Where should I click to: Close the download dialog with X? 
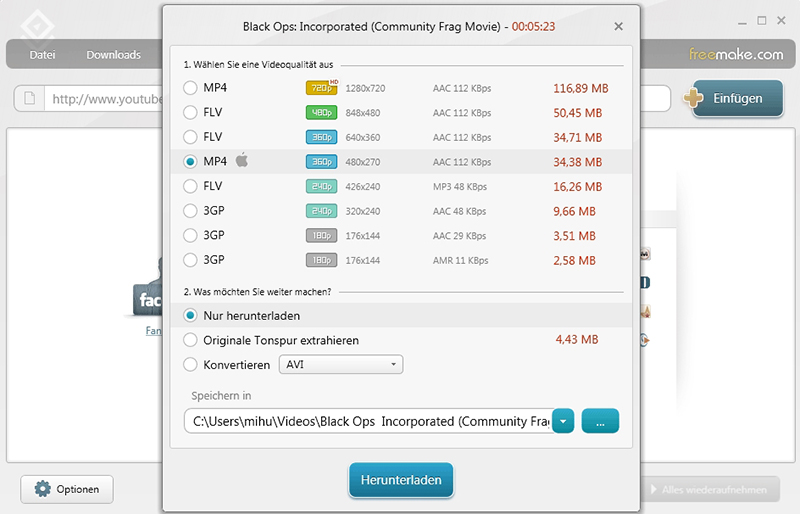click(618, 27)
